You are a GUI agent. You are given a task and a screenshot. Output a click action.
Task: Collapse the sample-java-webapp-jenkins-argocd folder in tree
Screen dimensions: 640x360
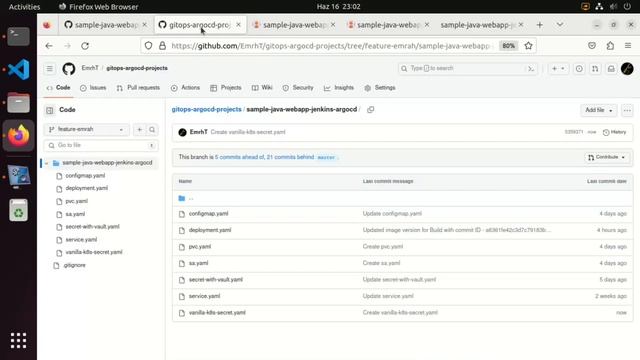tap(47, 163)
